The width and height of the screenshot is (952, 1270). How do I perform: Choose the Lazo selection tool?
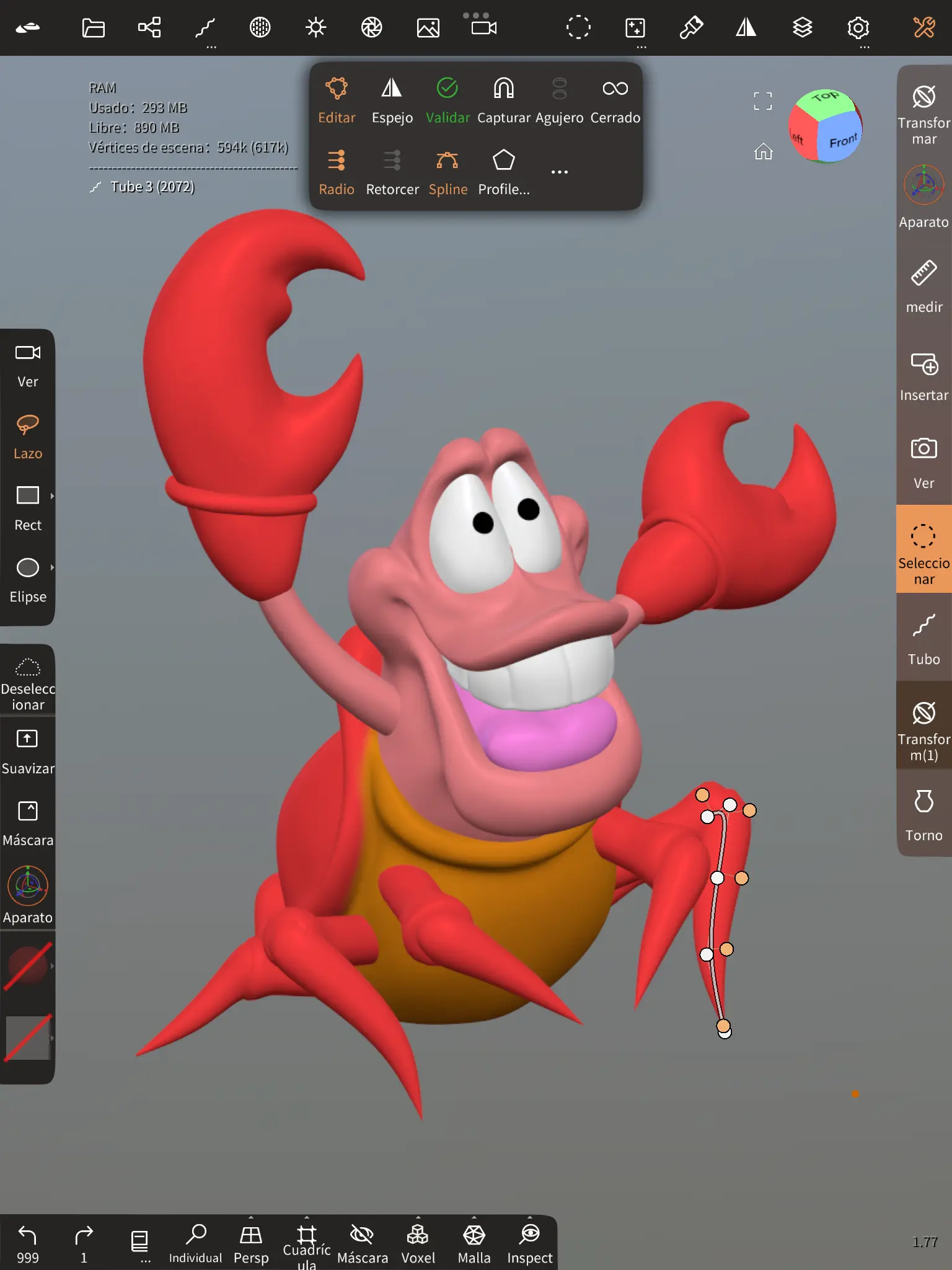[x=28, y=436]
